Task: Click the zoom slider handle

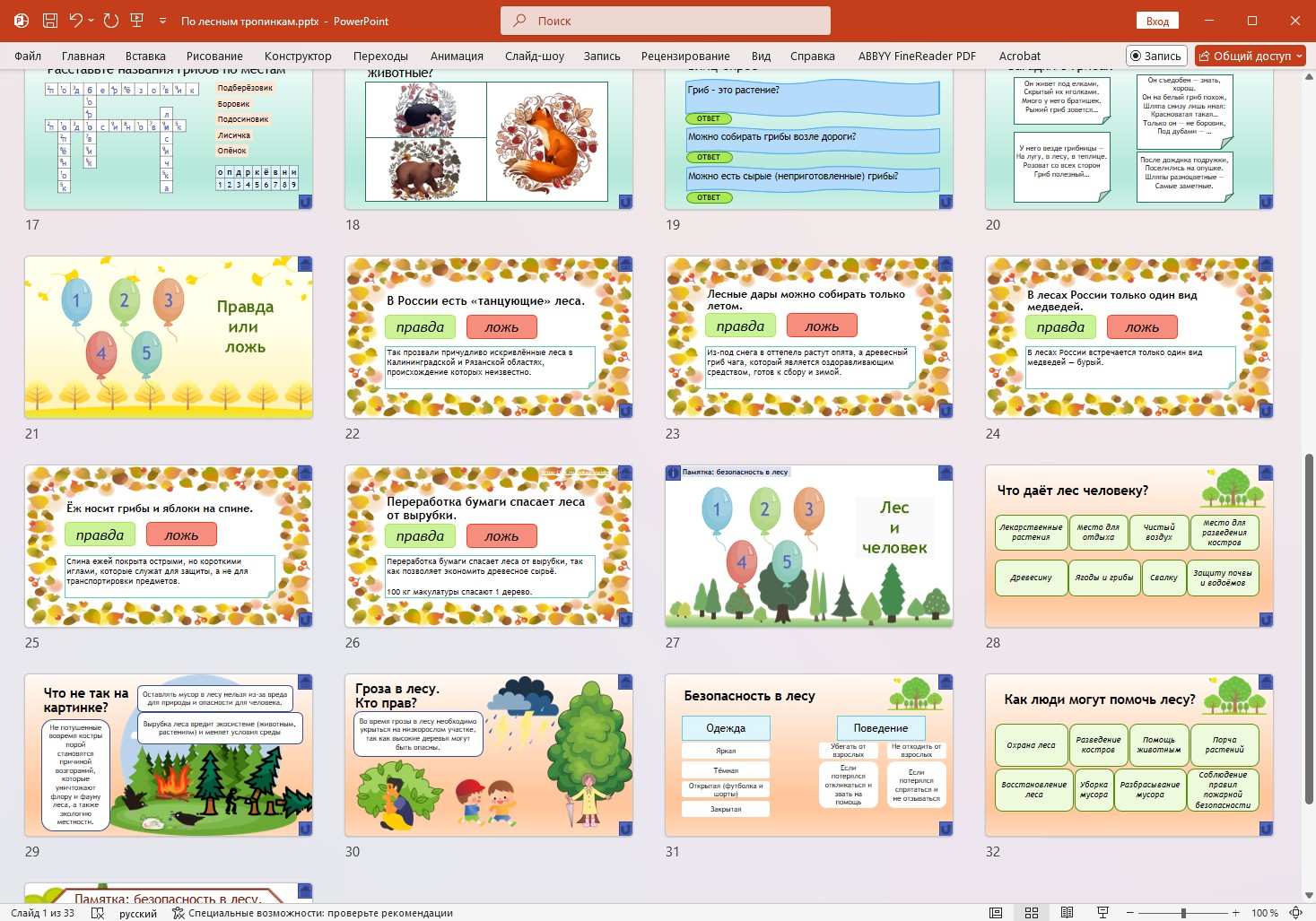Action: 1183,913
